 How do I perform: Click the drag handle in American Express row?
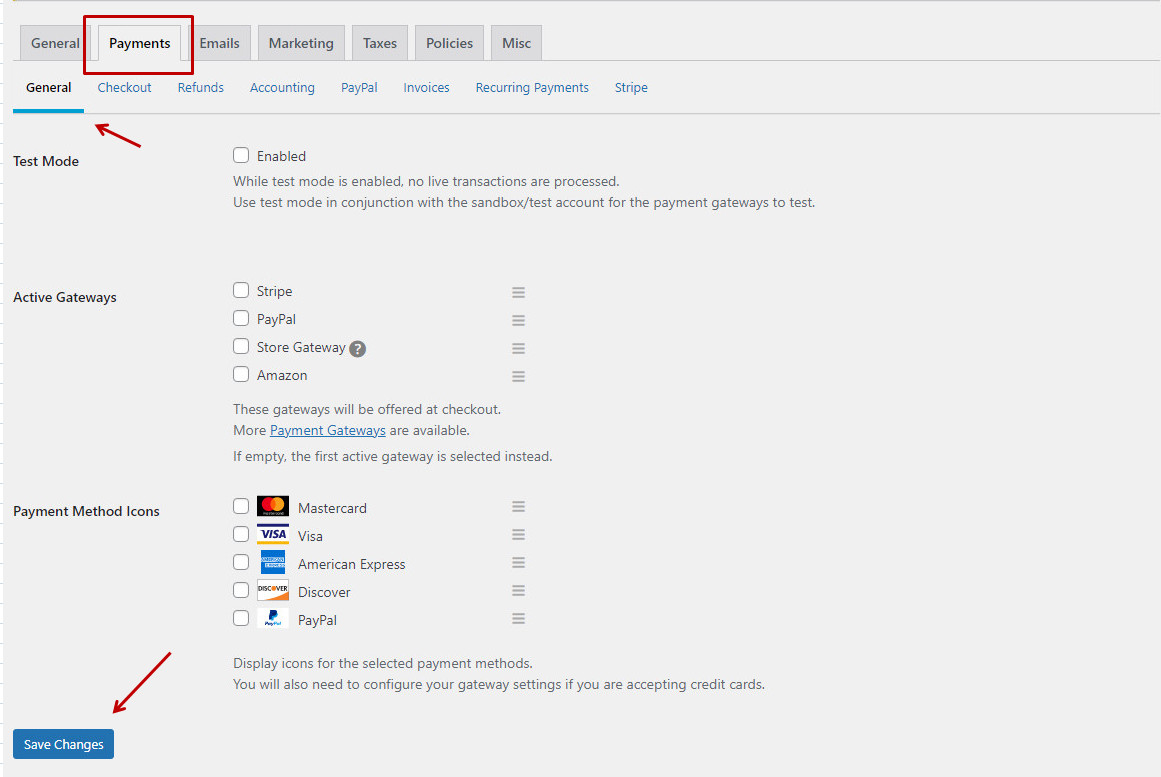tap(518, 563)
